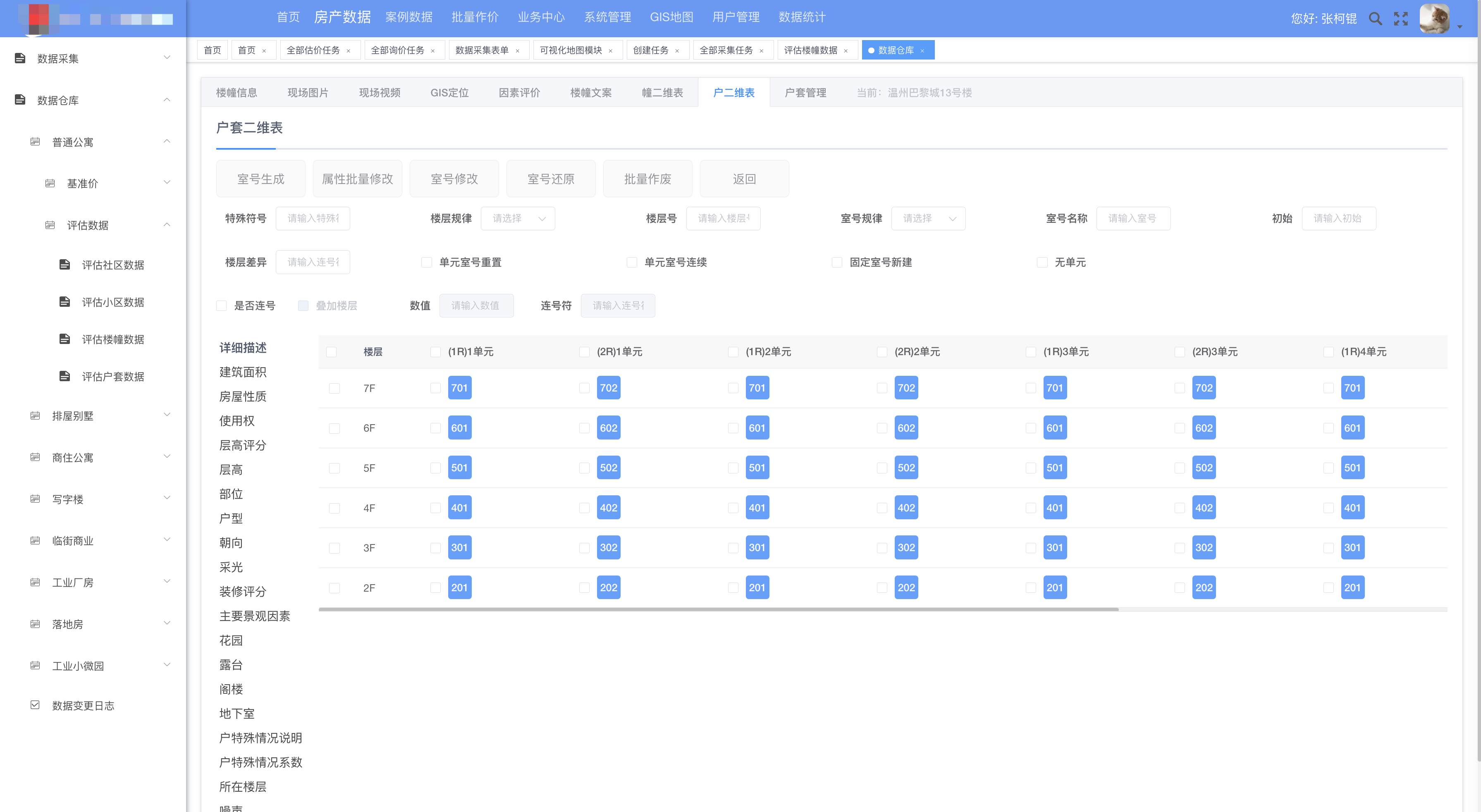Click the 返回 button
Viewport: 1481px width, 812px height.
pyautogui.click(x=745, y=179)
